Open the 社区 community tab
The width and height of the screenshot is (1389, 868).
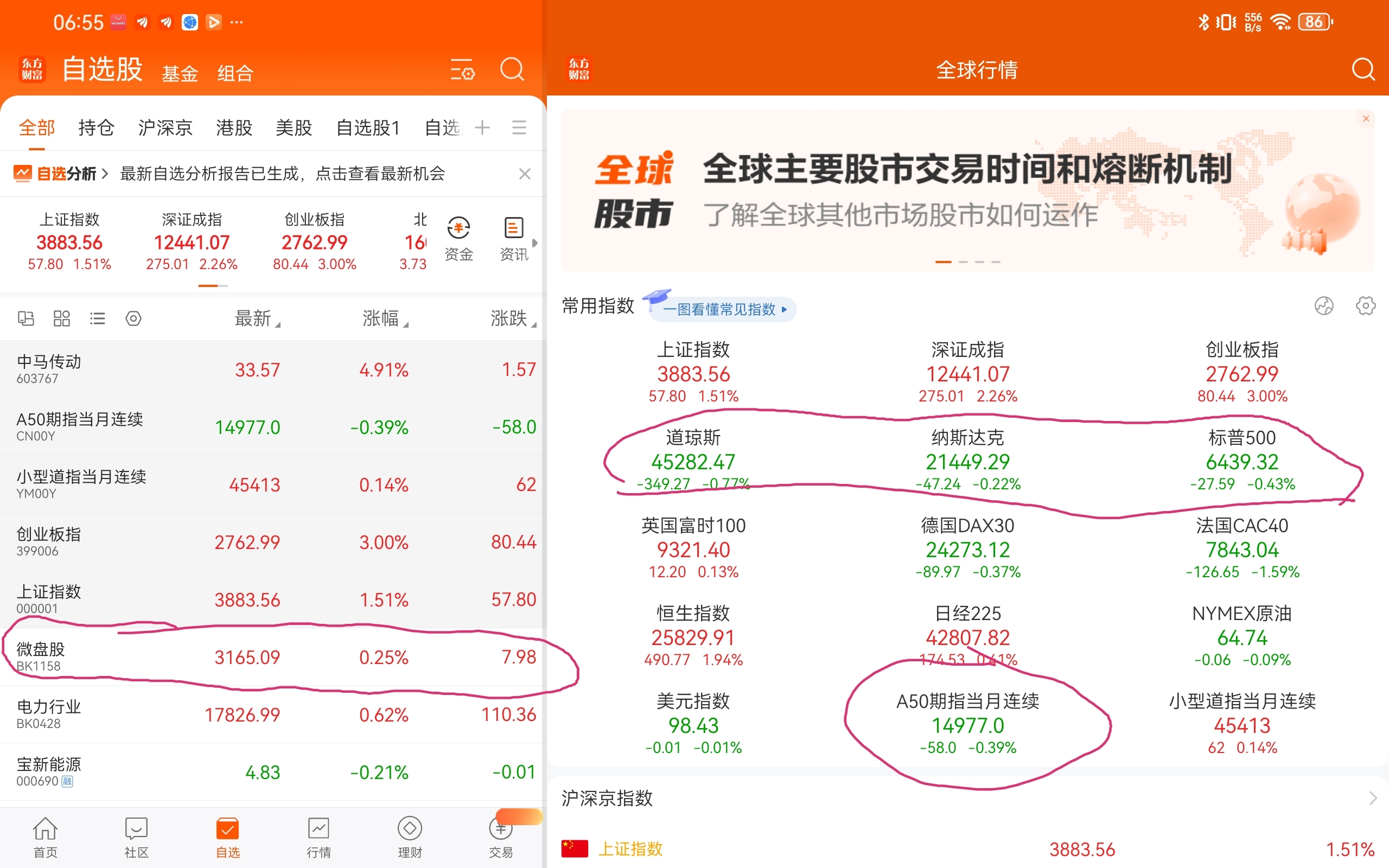tap(137, 838)
